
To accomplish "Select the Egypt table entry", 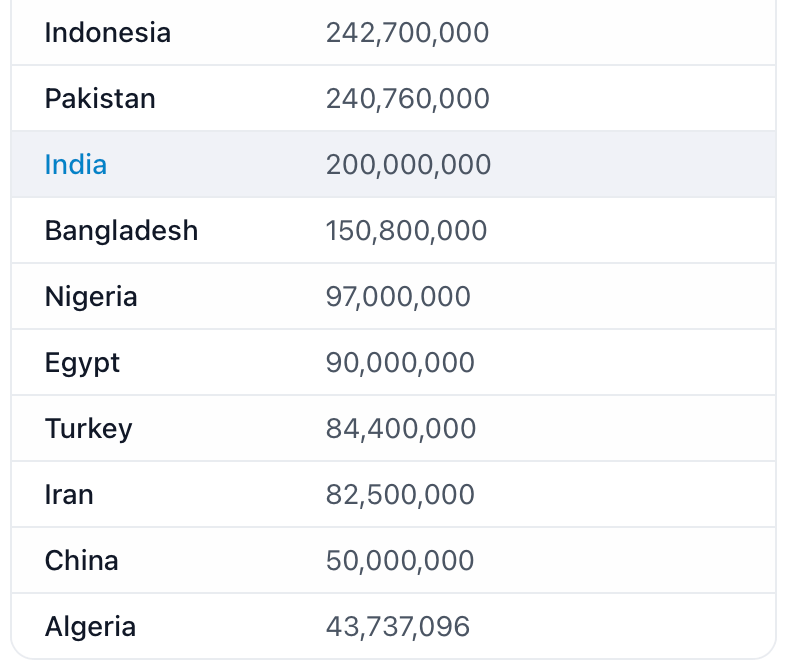I will (x=82, y=363).
